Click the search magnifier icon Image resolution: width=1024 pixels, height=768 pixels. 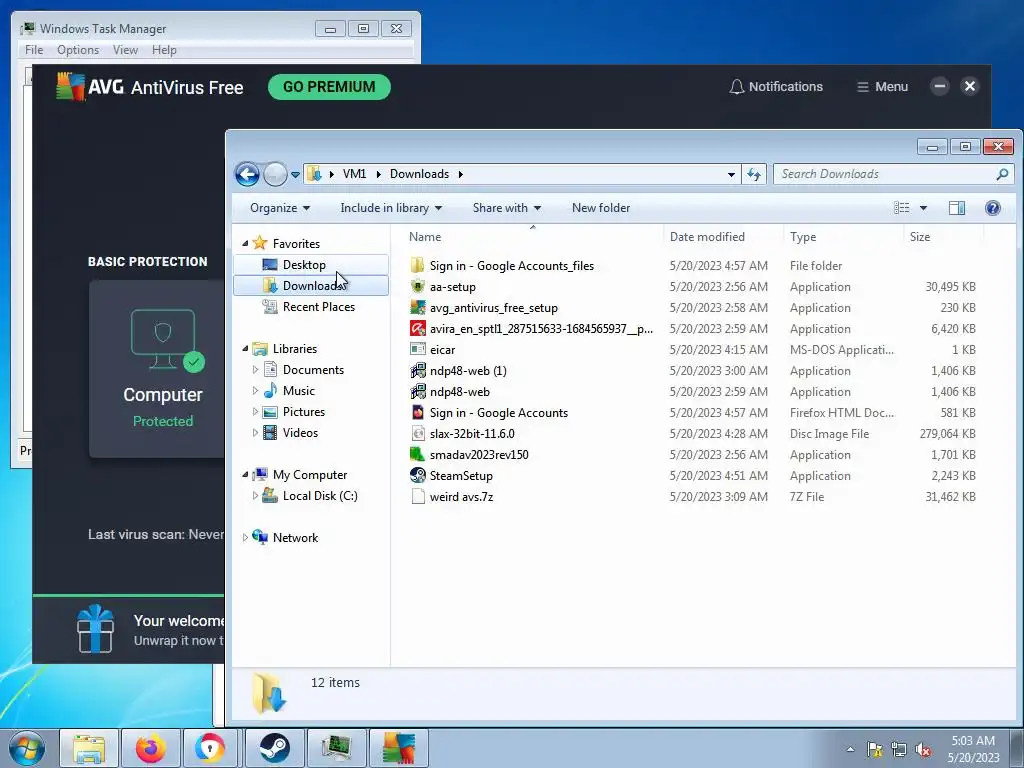(x=1002, y=174)
